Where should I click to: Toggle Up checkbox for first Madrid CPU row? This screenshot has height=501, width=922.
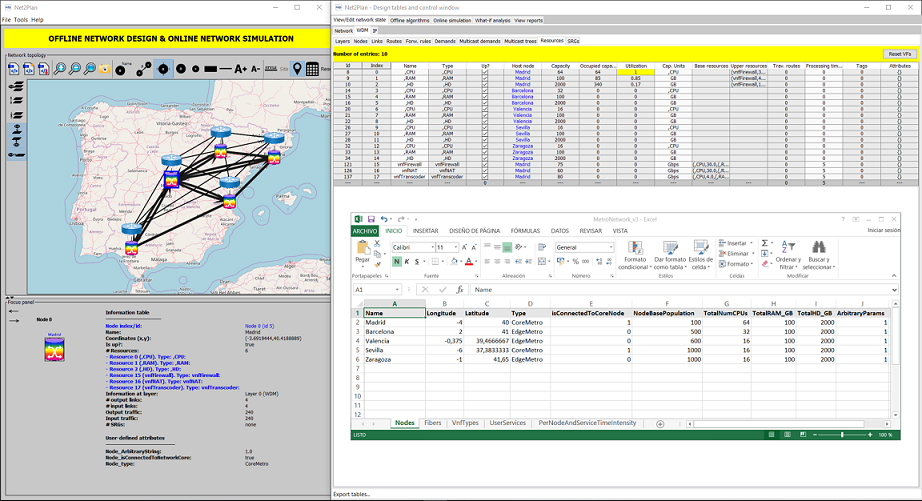pos(485,73)
